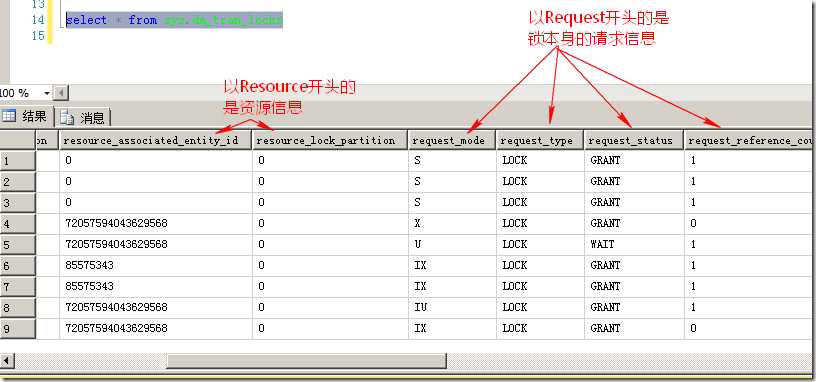Select row header 7
The height and width of the screenshot is (382, 816).
tap(18, 287)
